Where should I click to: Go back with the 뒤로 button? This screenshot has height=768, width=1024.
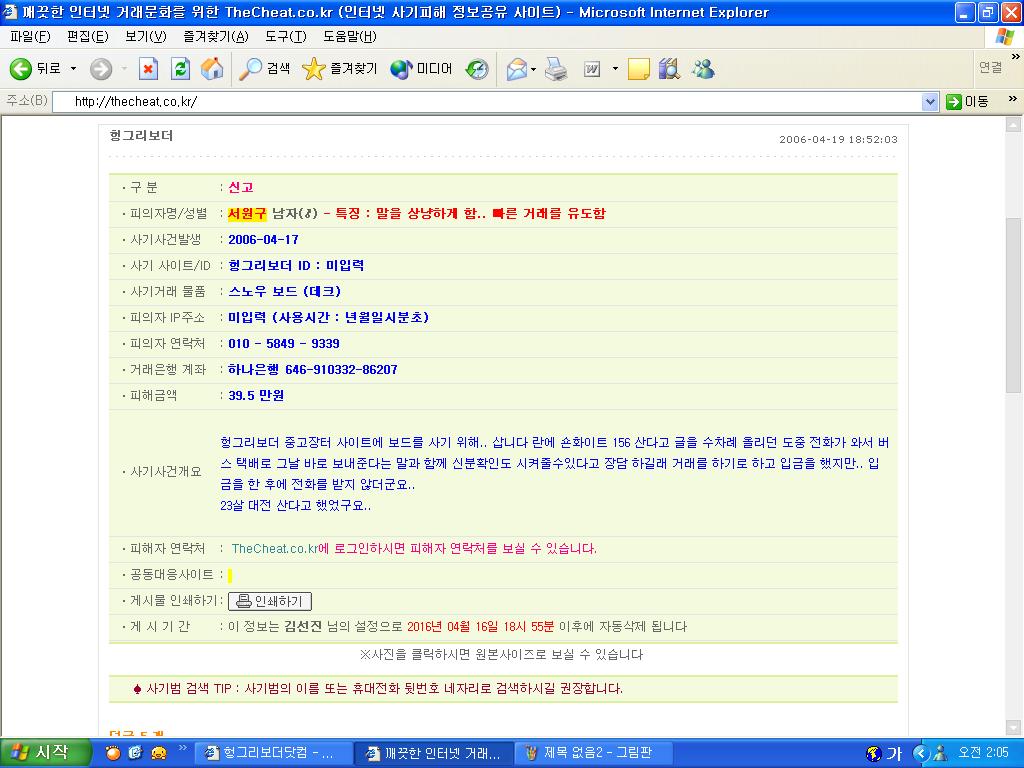(35, 69)
